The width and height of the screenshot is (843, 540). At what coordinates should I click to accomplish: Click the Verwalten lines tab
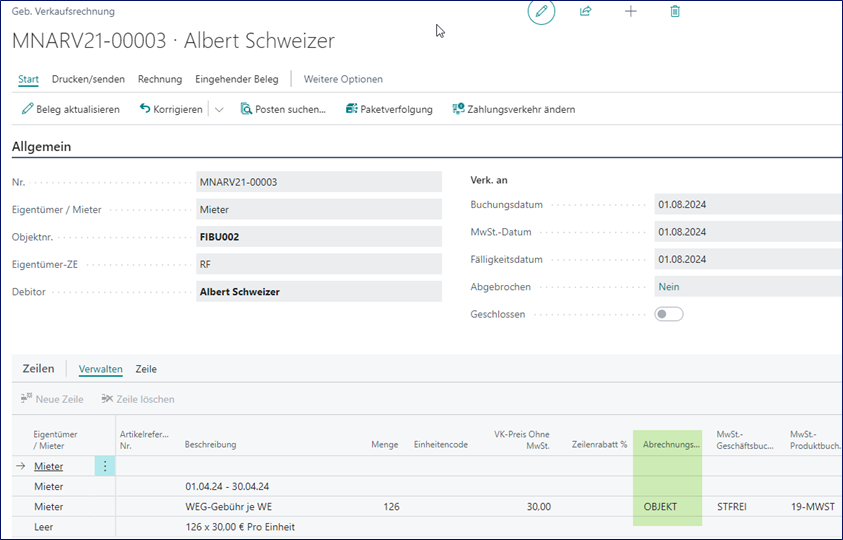pyautogui.click(x=100, y=369)
